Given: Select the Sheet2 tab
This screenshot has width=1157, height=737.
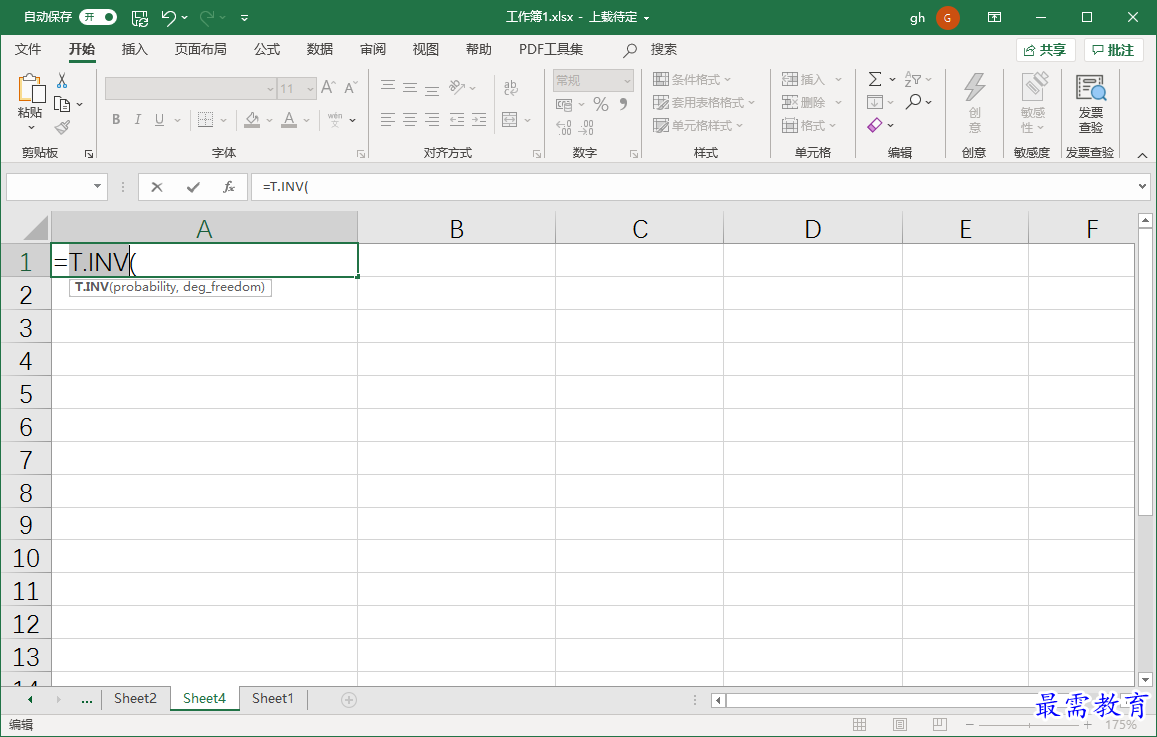Looking at the screenshot, I should [x=135, y=699].
